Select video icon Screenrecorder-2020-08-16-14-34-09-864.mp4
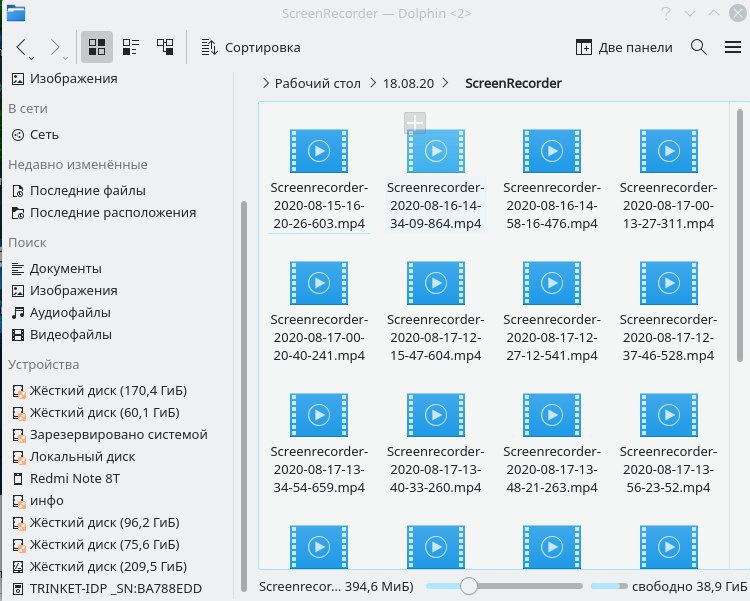 coord(436,151)
